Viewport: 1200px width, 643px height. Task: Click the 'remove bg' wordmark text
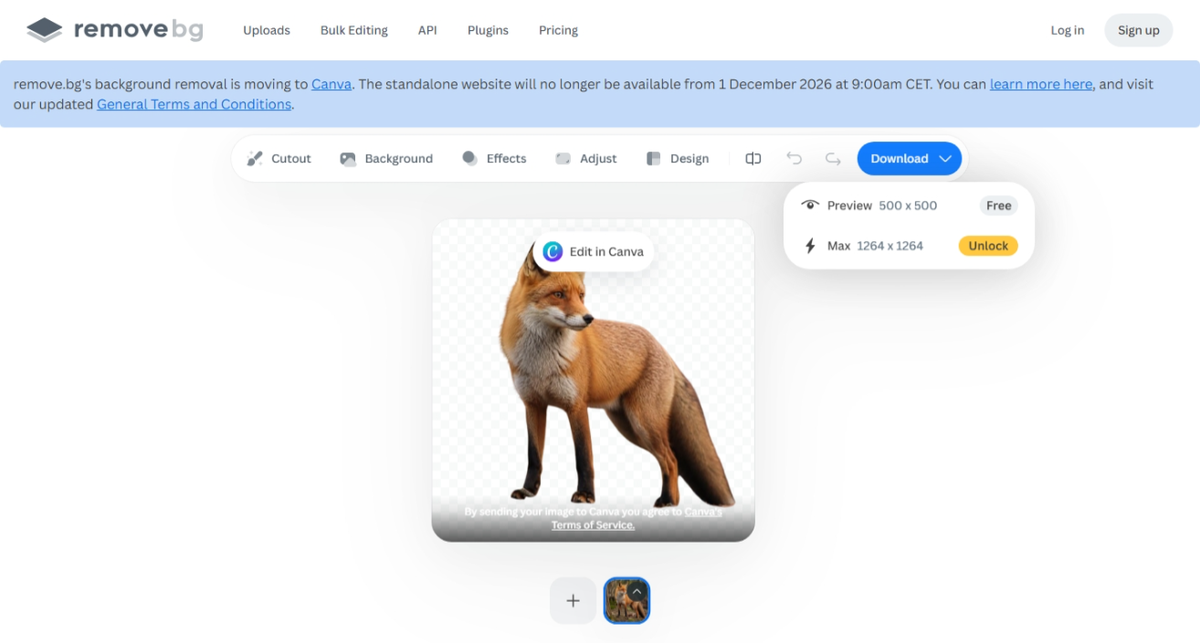pyautogui.click(x=138, y=30)
